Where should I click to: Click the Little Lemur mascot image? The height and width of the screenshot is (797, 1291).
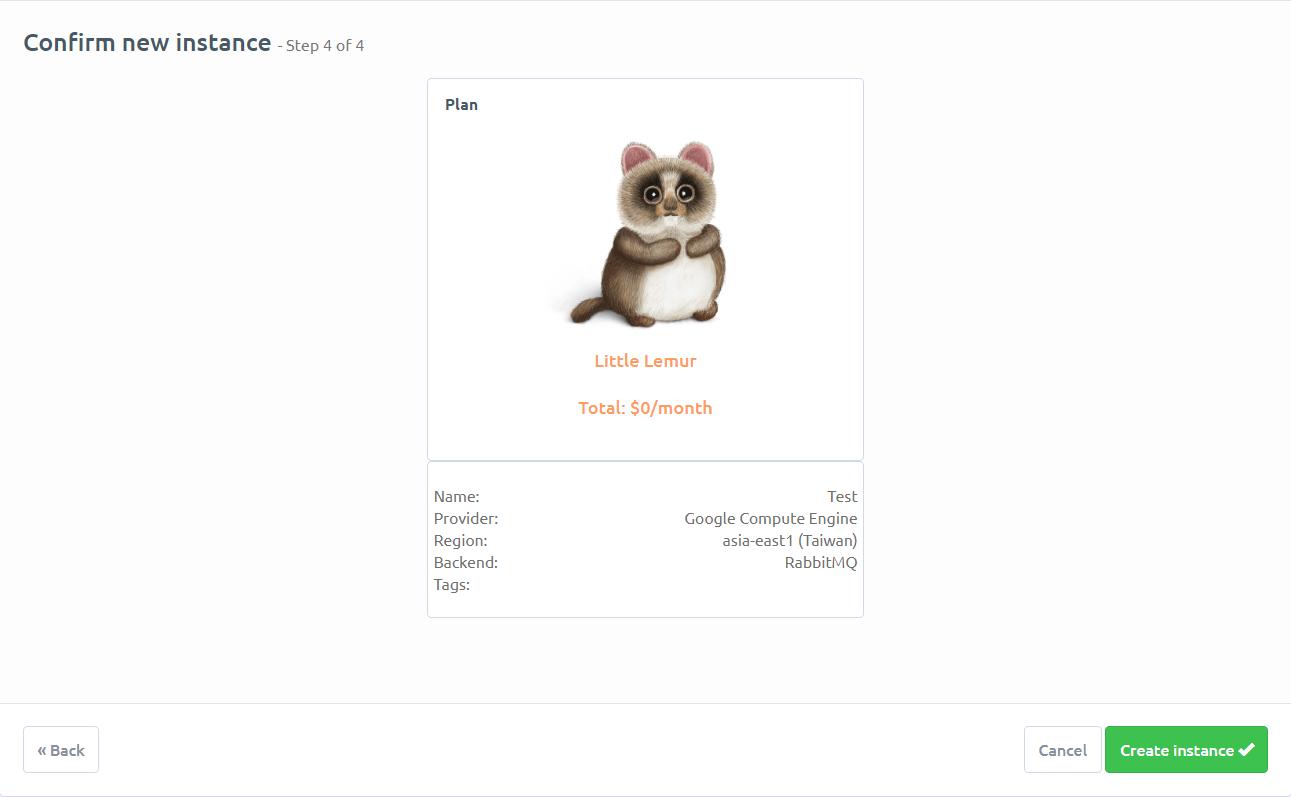pyautogui.click(x=645, y=234)
